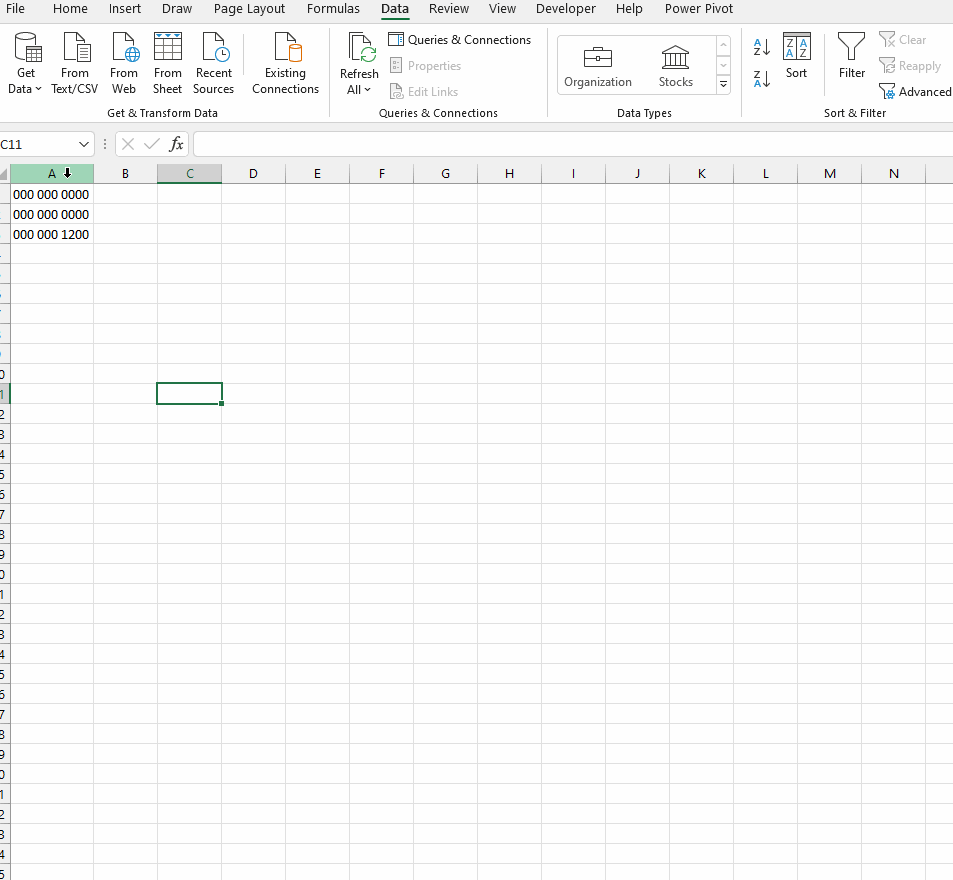Switch to the Formulas tab

333,9
